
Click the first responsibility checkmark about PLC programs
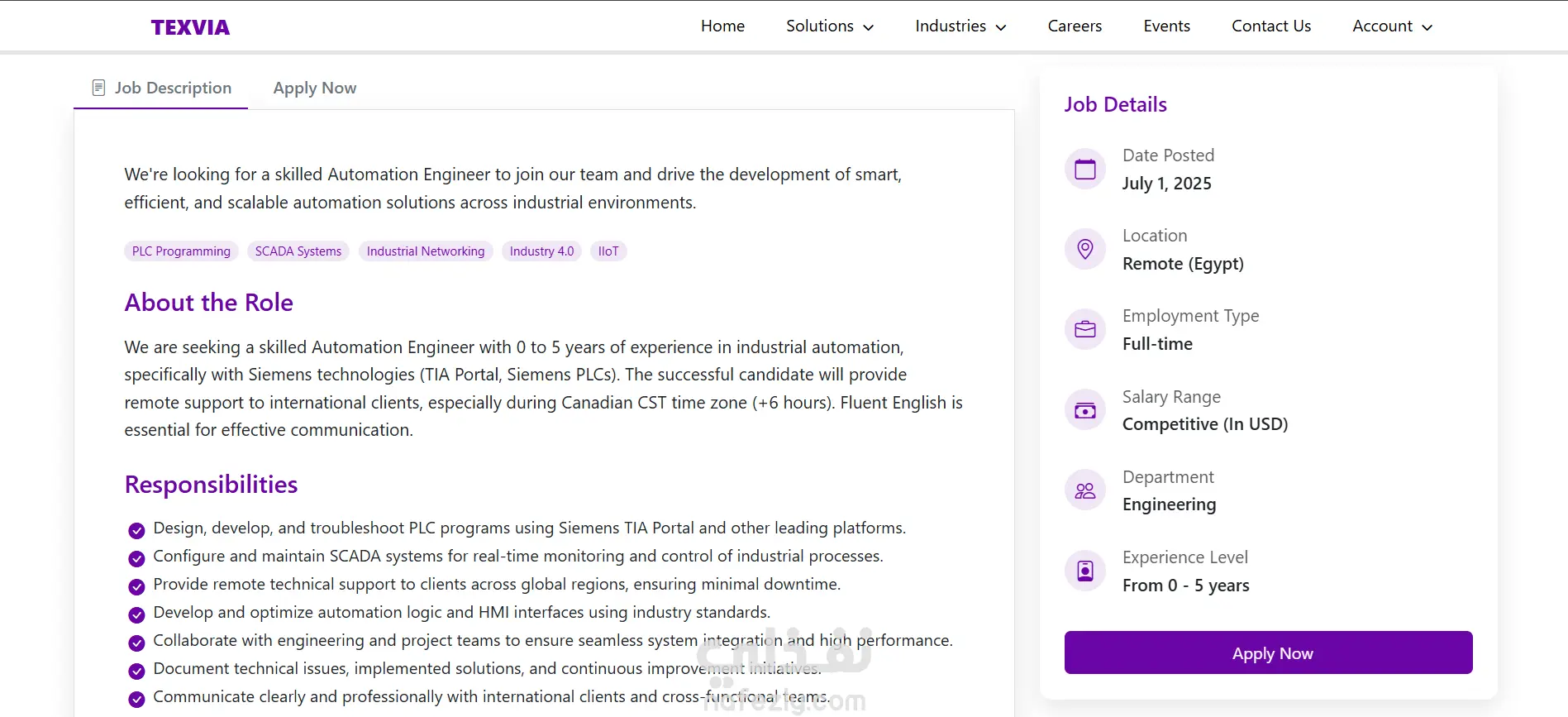pyautogui.click(x=136, y=530)
